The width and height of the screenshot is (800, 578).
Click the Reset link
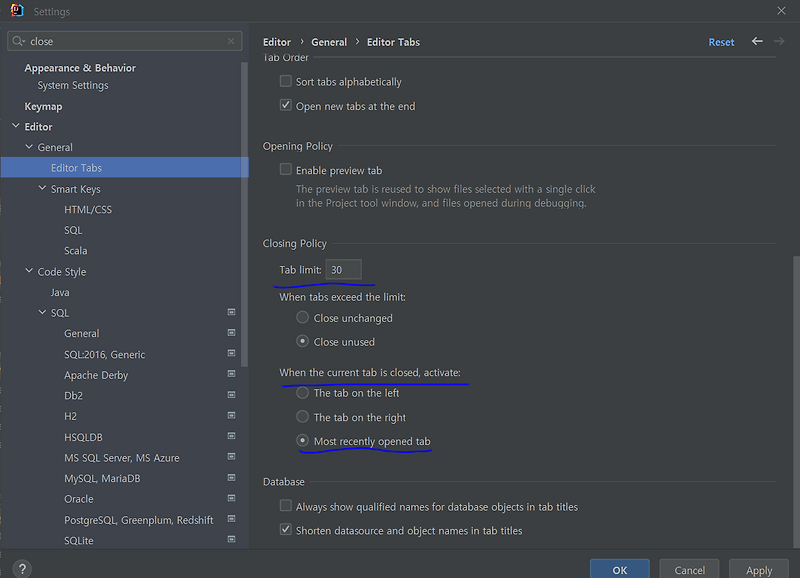(721, 42)
